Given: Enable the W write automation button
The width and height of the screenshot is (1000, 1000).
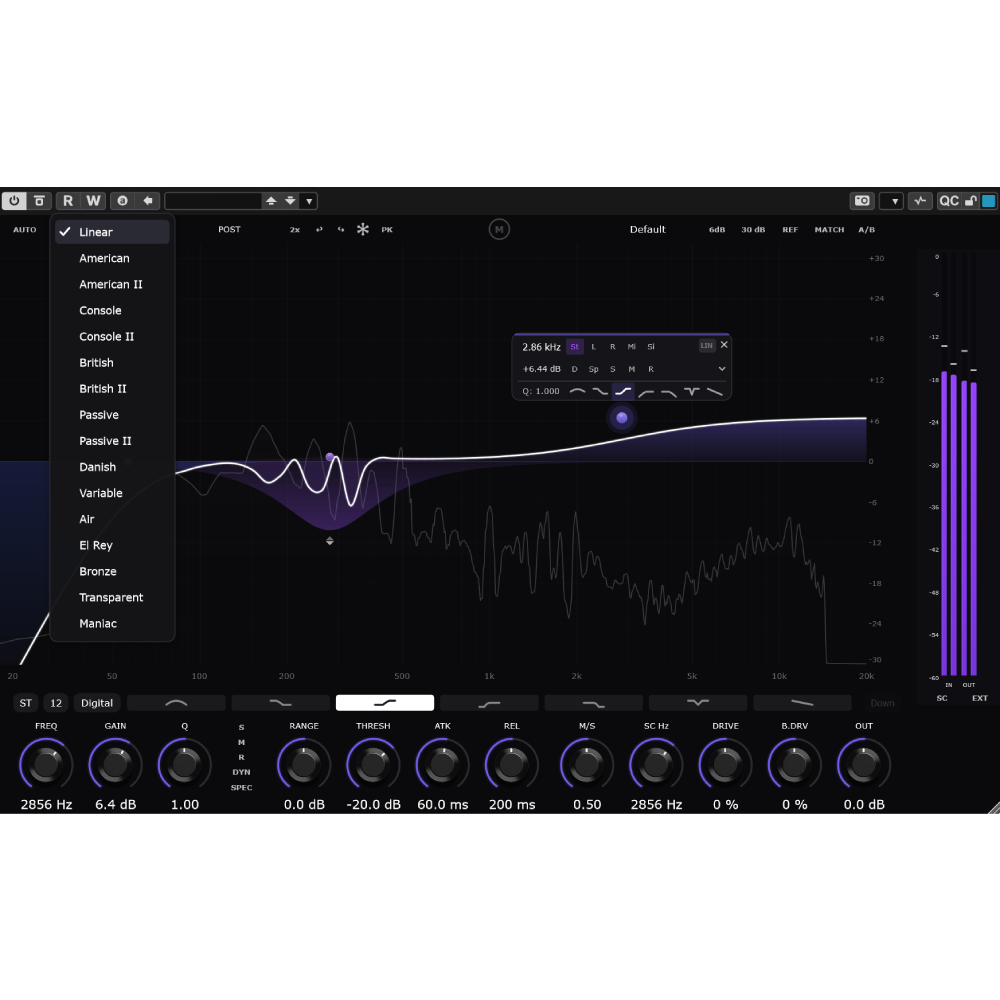Looking at the screenshot, I should point(93,201).
